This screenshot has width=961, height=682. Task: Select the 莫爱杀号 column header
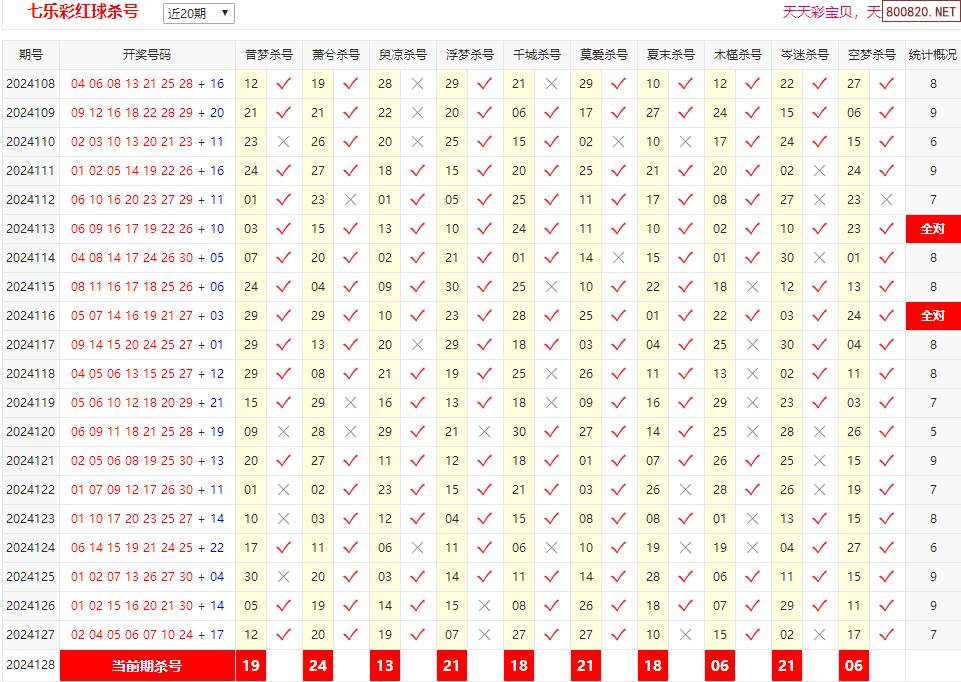click(604, 55)
